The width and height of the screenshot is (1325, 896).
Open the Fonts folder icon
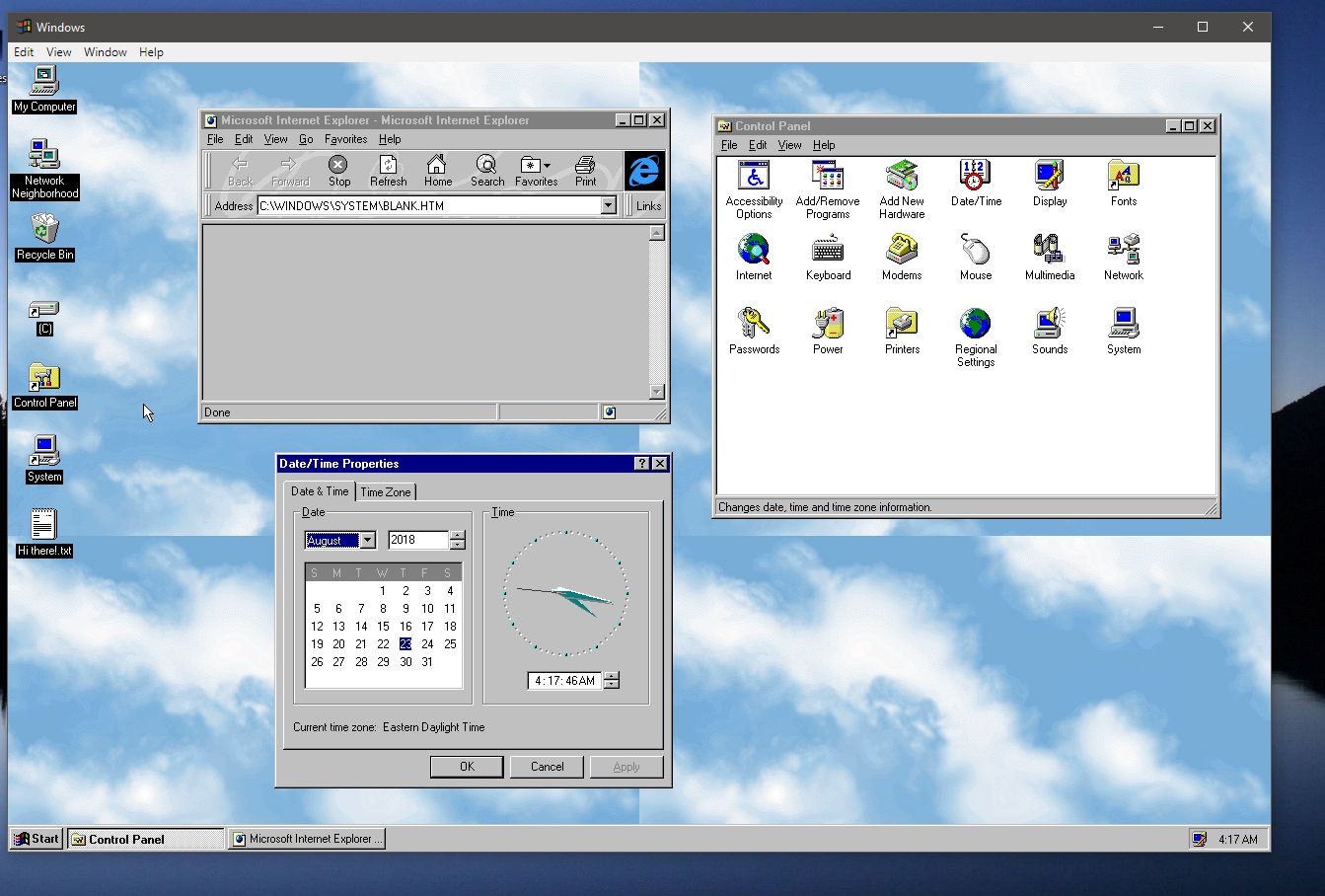(1124, 183)
